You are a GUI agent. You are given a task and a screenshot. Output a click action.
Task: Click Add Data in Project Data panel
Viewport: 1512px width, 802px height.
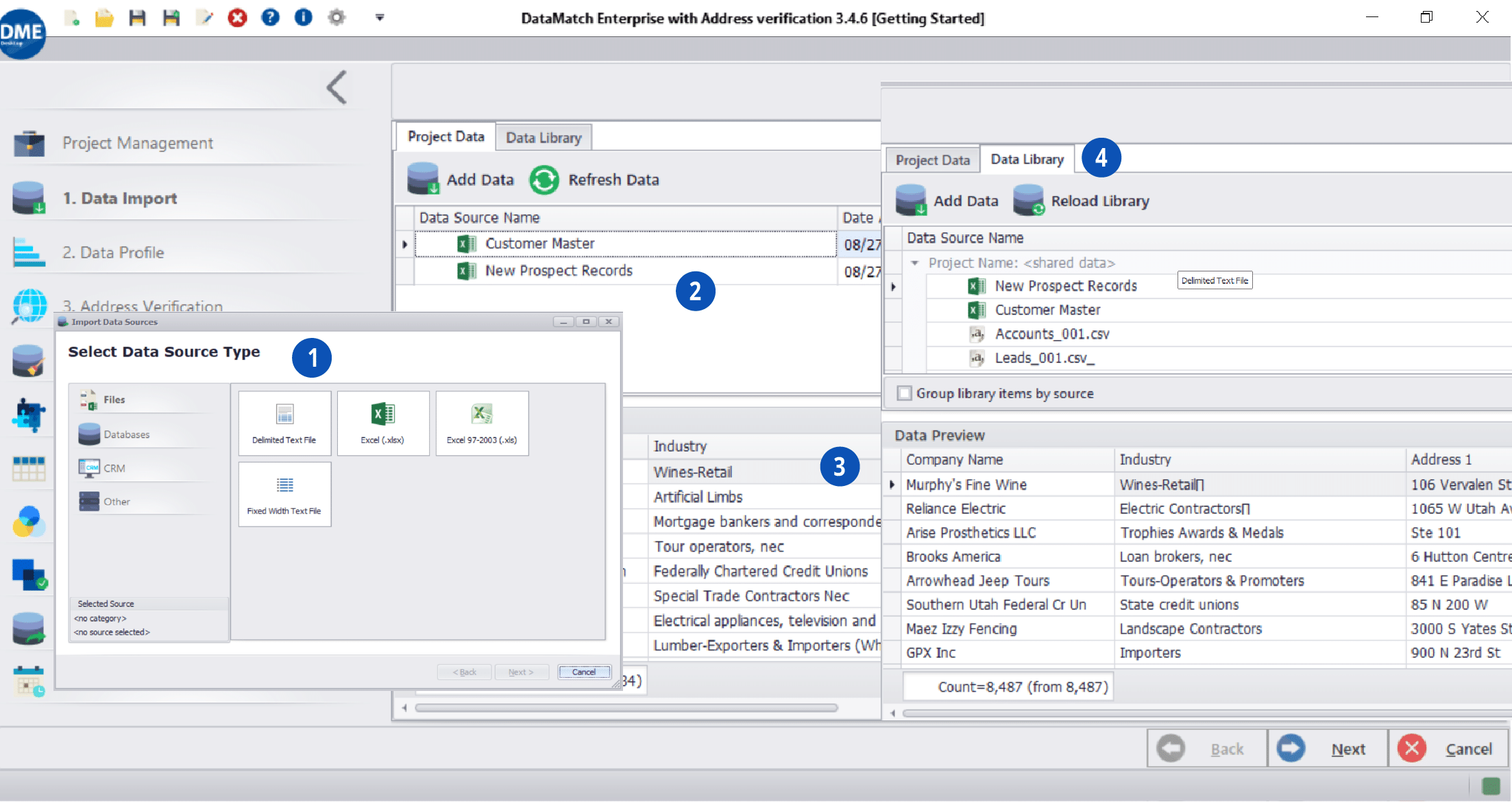pos(460,180)
